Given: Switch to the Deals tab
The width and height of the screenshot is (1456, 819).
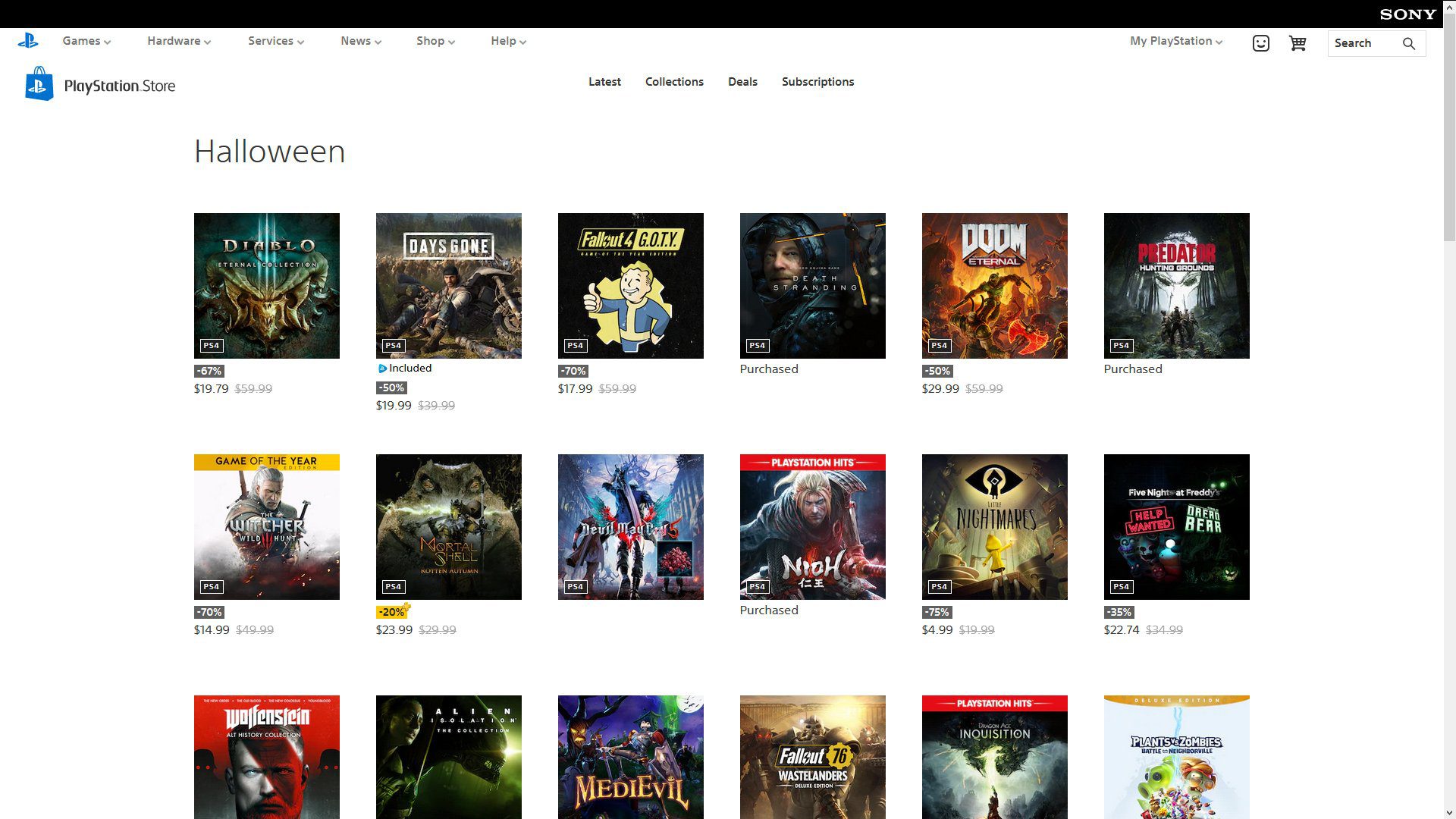Looking at the screenshot, I should (742, 82).
